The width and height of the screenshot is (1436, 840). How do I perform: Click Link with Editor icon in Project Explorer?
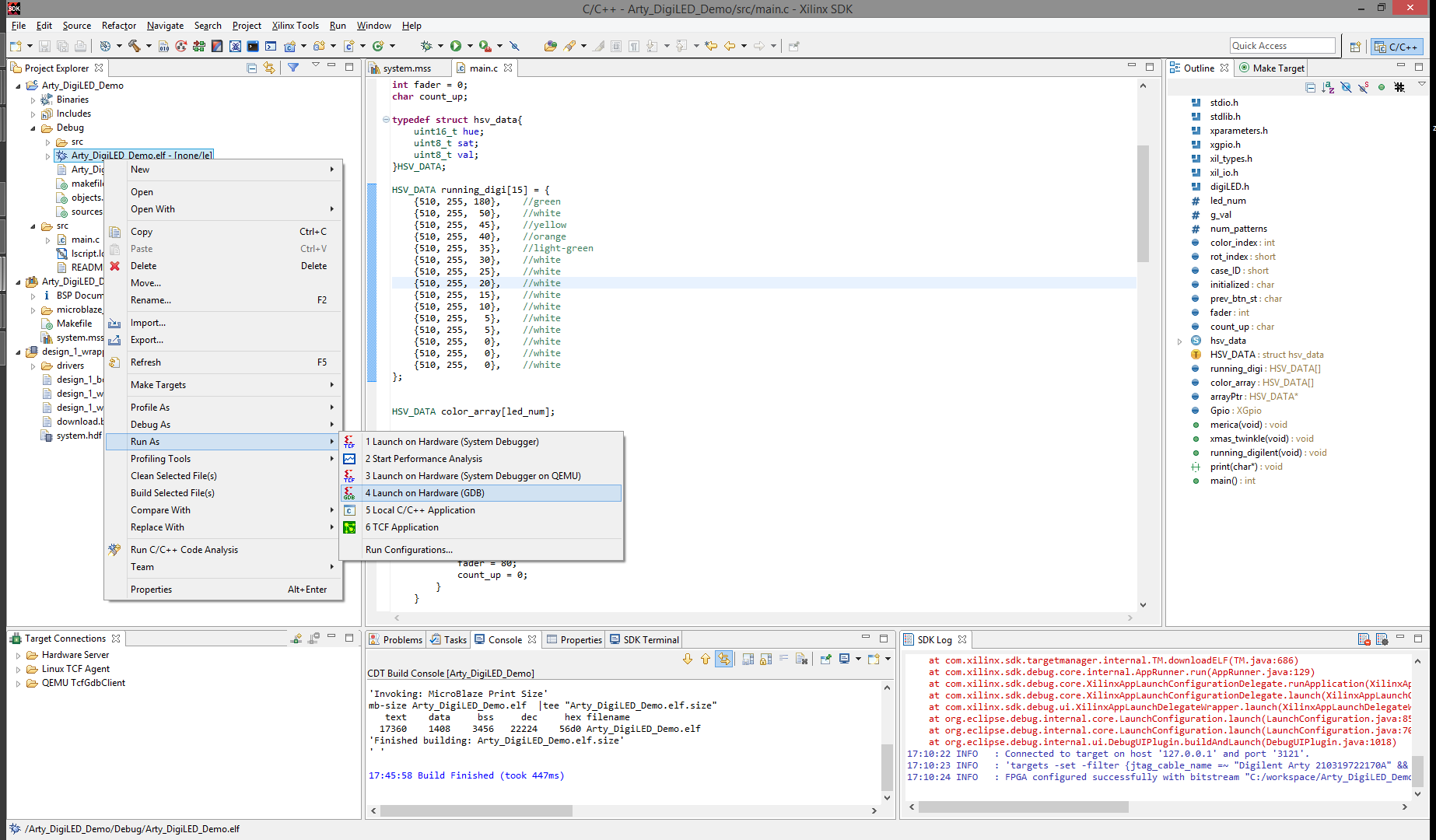click(x=269, y=68)
